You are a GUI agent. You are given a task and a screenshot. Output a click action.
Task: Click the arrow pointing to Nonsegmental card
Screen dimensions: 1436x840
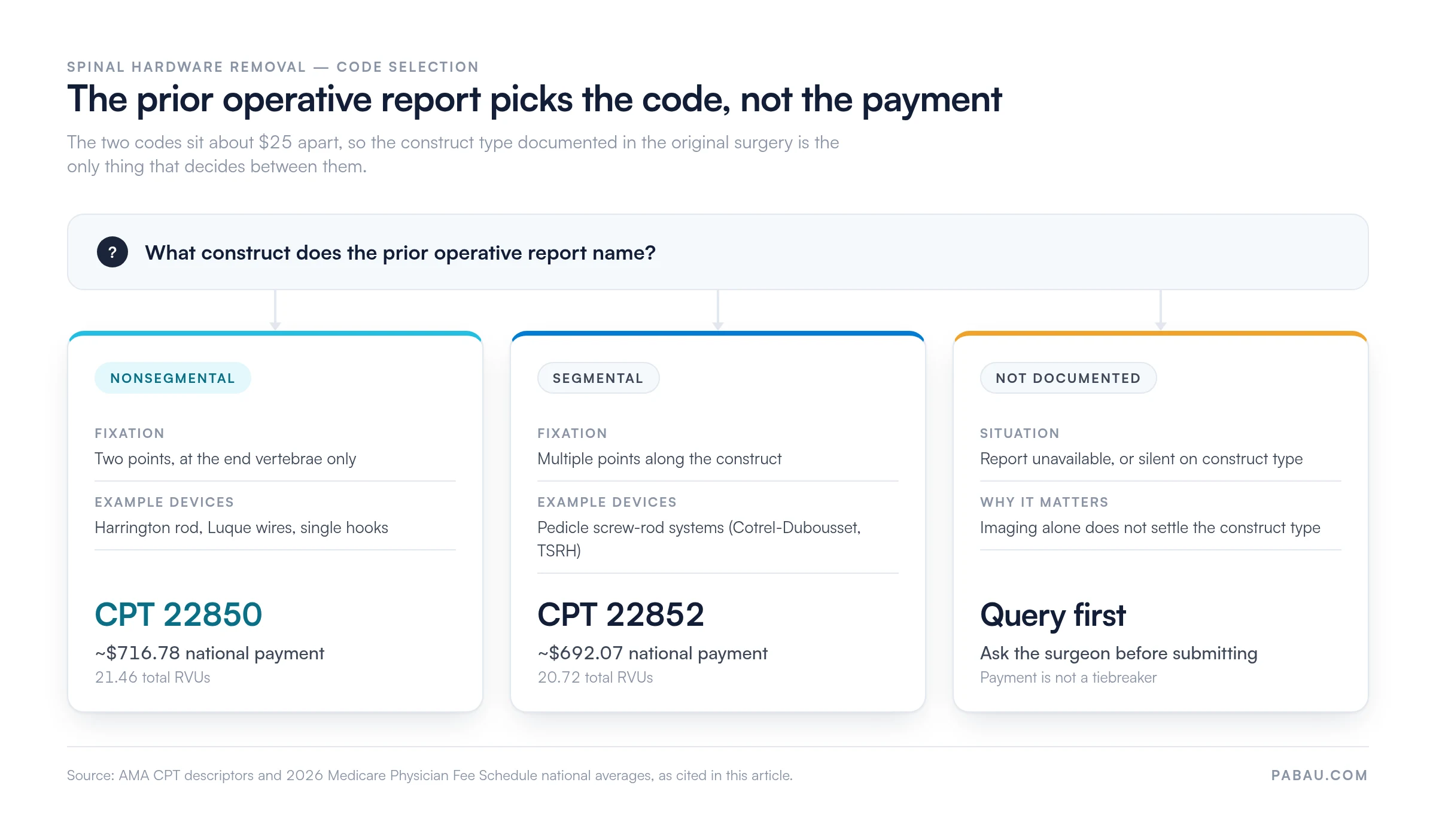point(275,310)
